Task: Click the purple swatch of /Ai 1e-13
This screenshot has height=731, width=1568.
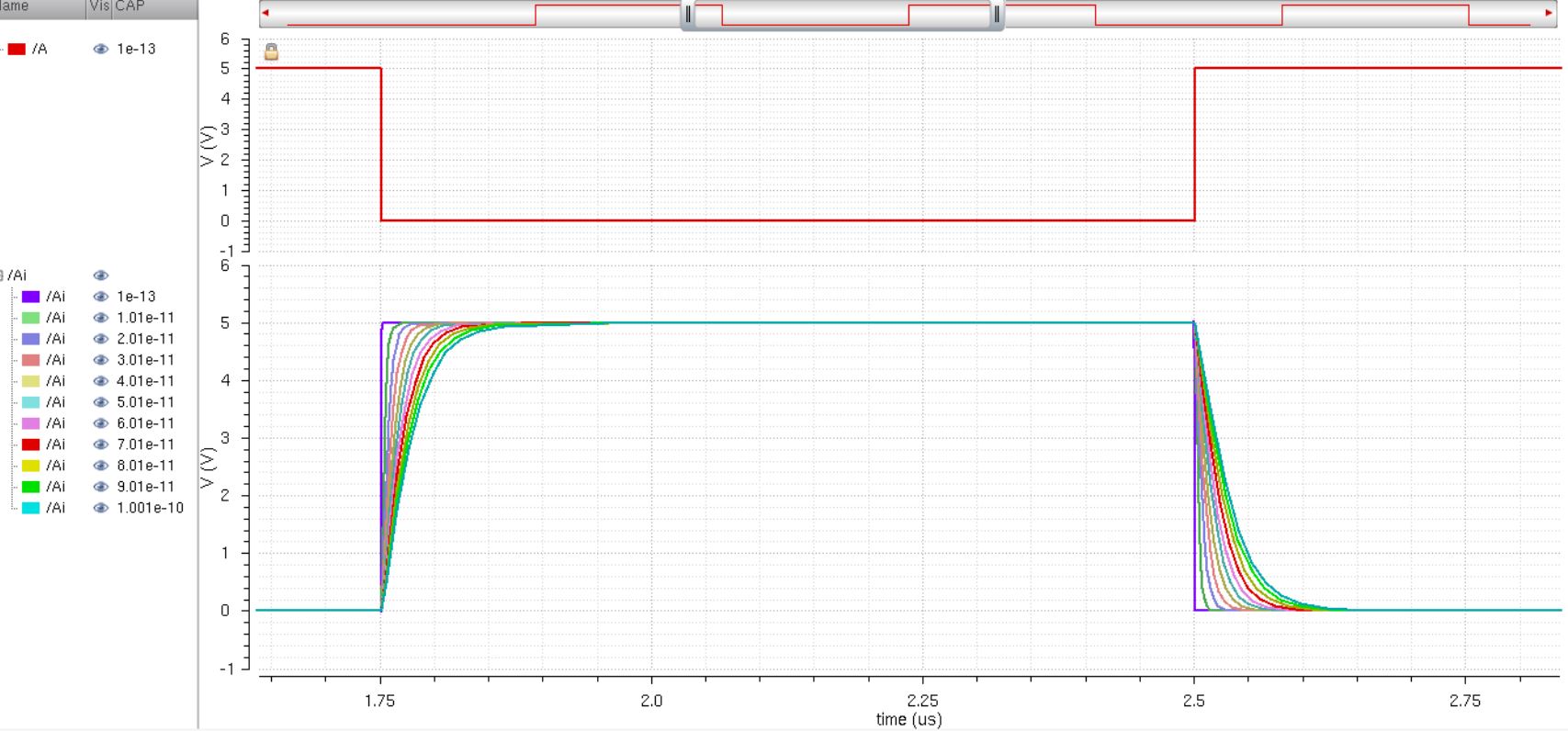Action: (x=31, y=297)
